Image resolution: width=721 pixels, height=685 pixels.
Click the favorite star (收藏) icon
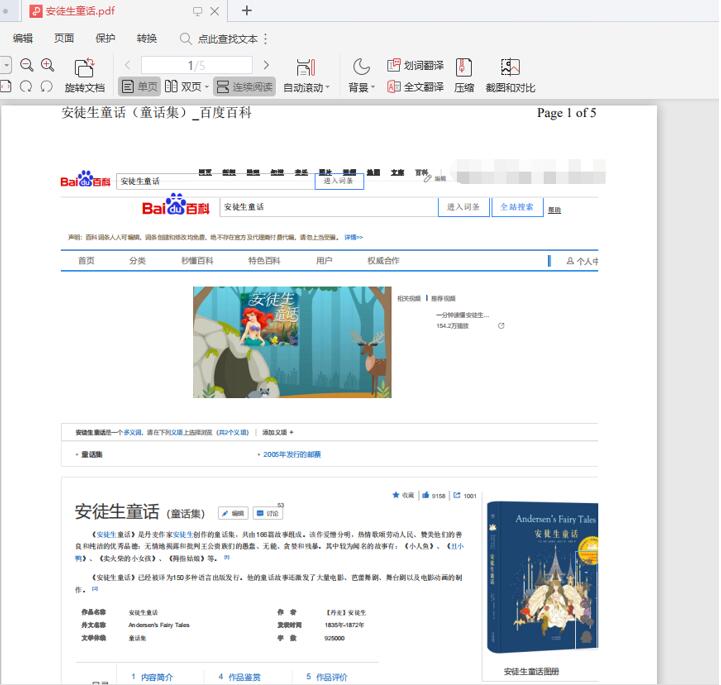click(396, 495)
